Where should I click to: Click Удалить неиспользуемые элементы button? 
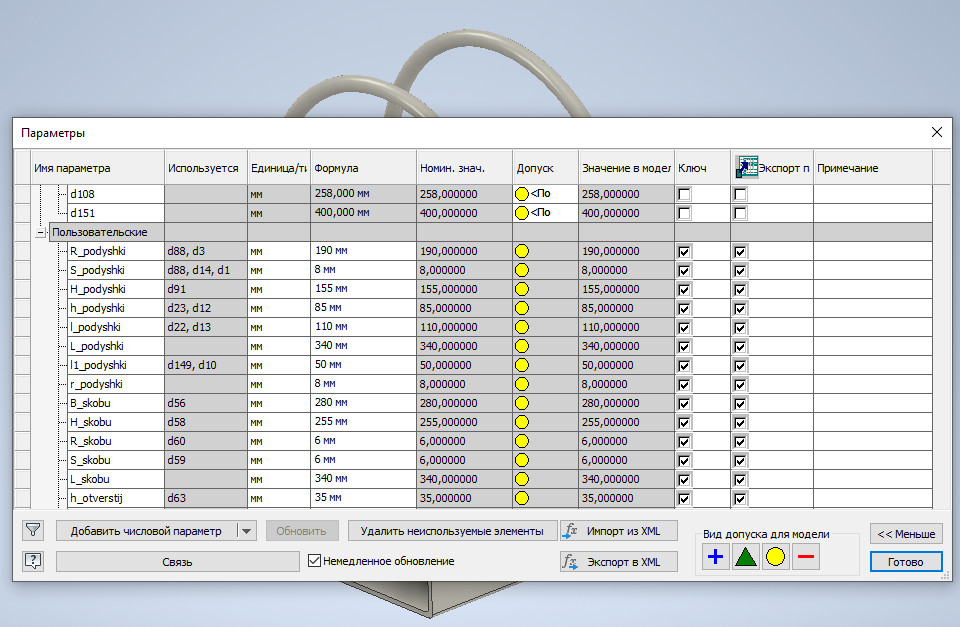451,531
